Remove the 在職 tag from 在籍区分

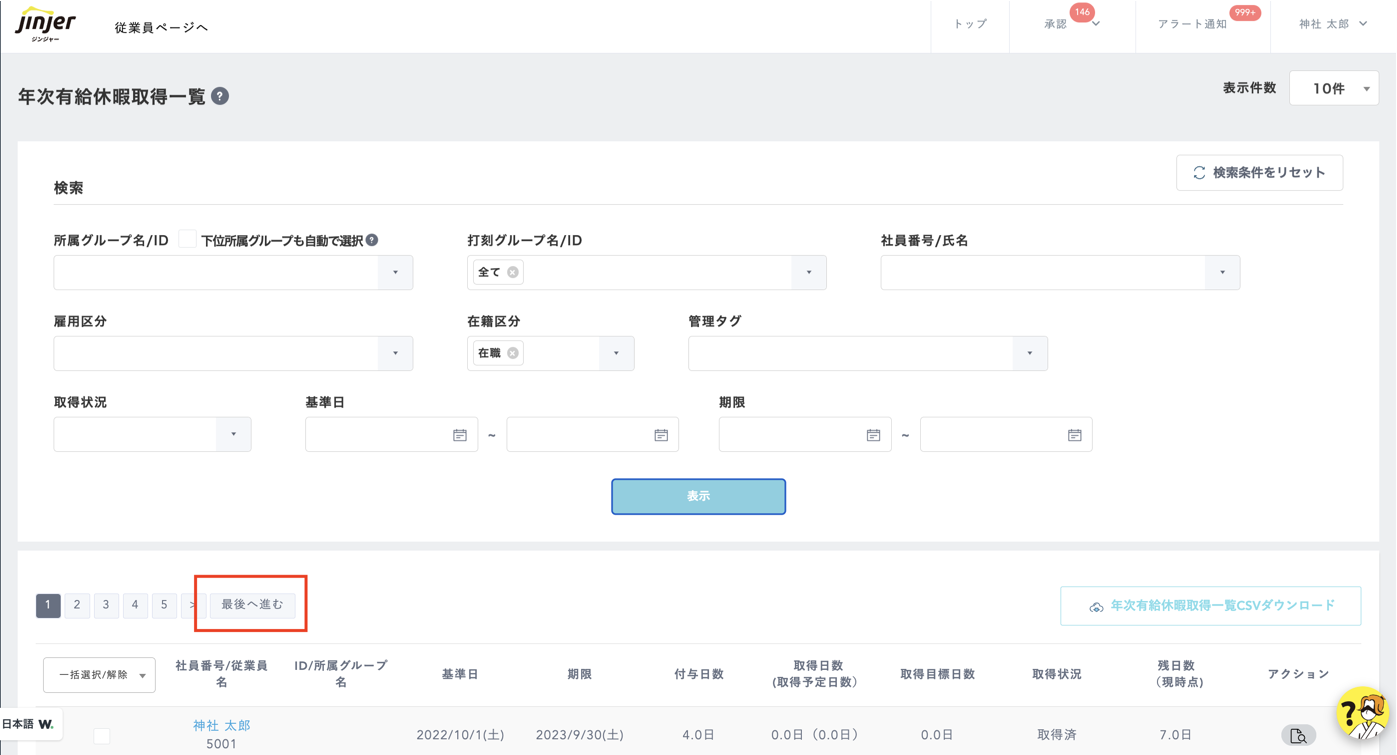coord(512,353)
